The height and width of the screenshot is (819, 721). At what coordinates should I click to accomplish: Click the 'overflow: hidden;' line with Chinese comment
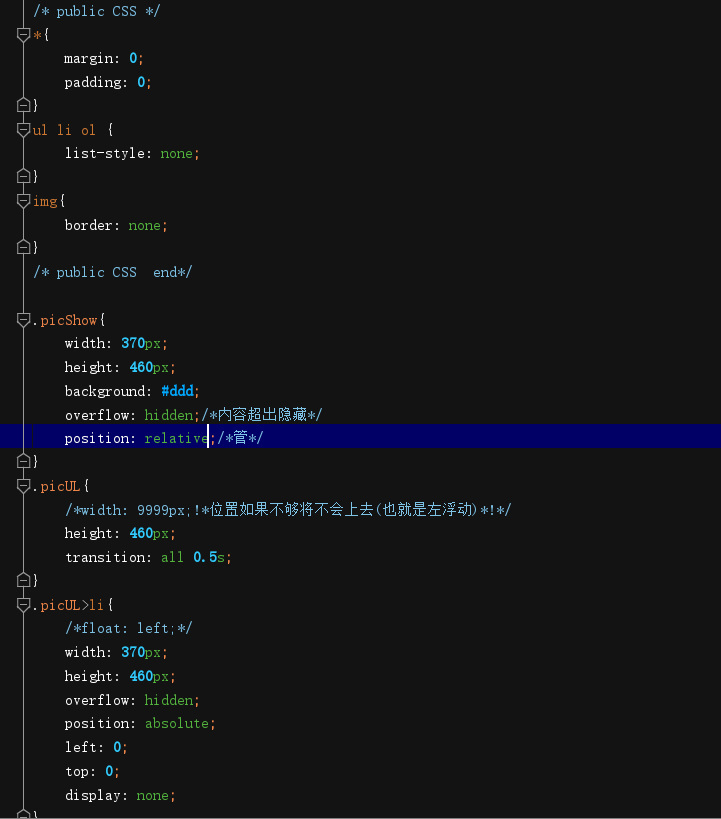[193, 415]
